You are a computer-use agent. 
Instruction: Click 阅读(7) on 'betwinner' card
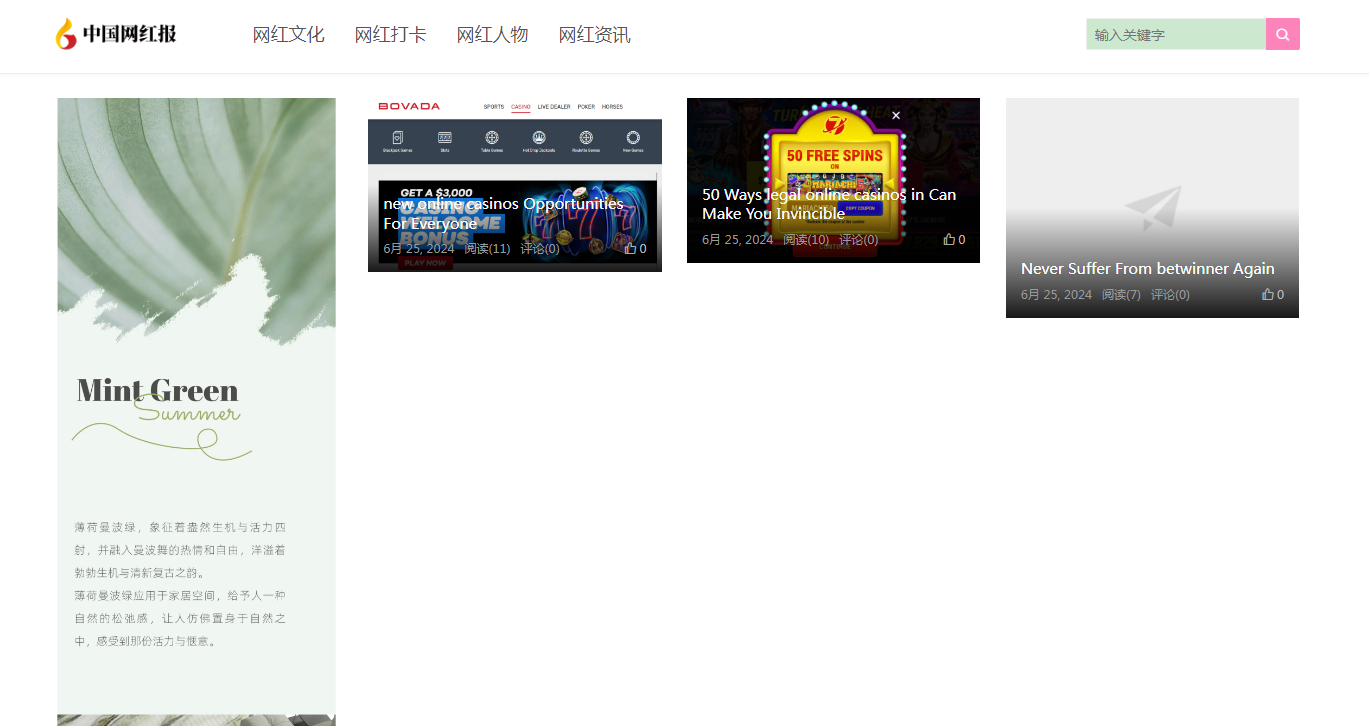pyautogui.click(x=1121, y=294)
